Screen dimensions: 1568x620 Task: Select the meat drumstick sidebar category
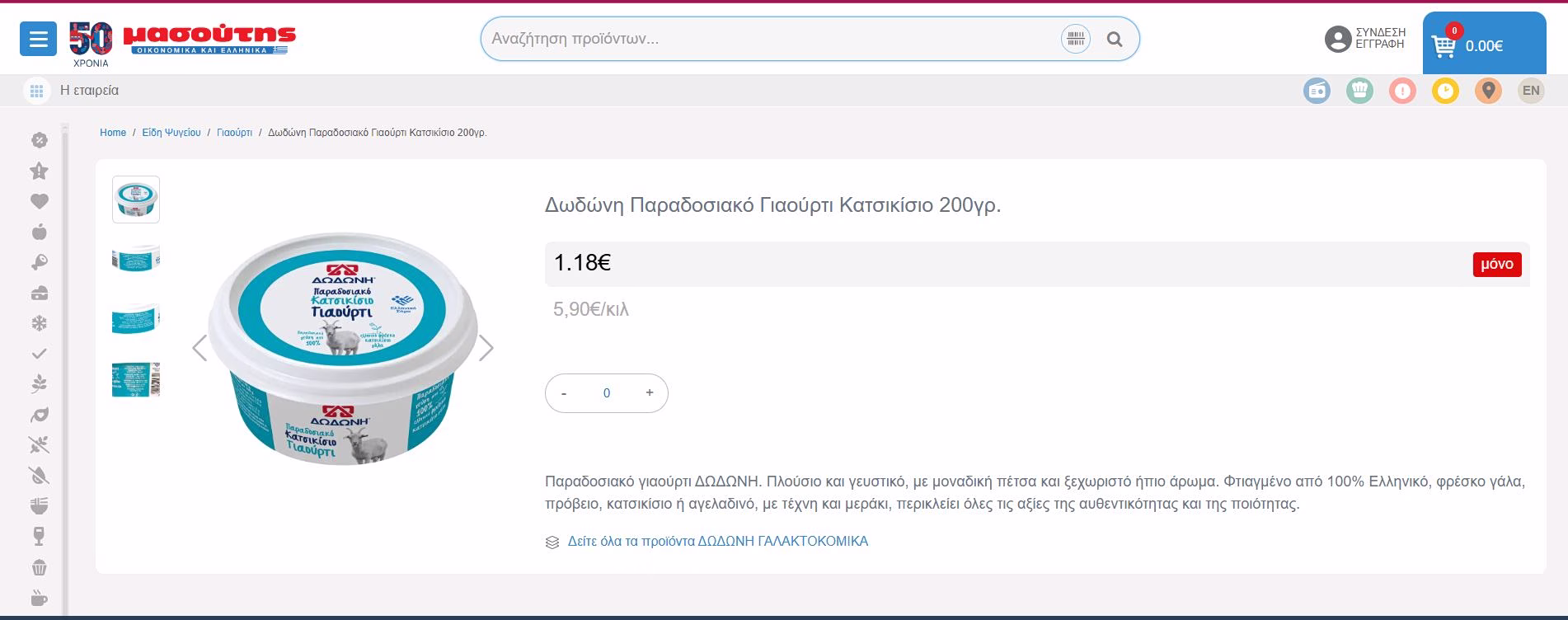[x=40, y=262]
